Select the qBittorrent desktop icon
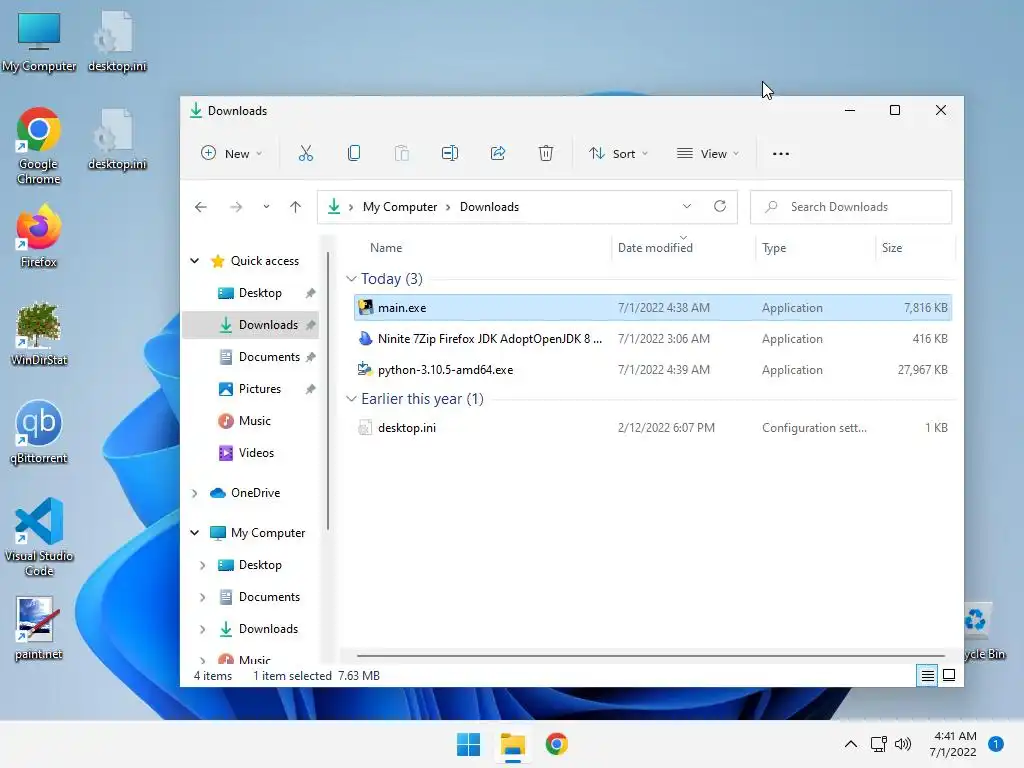 tap(39, 432)
